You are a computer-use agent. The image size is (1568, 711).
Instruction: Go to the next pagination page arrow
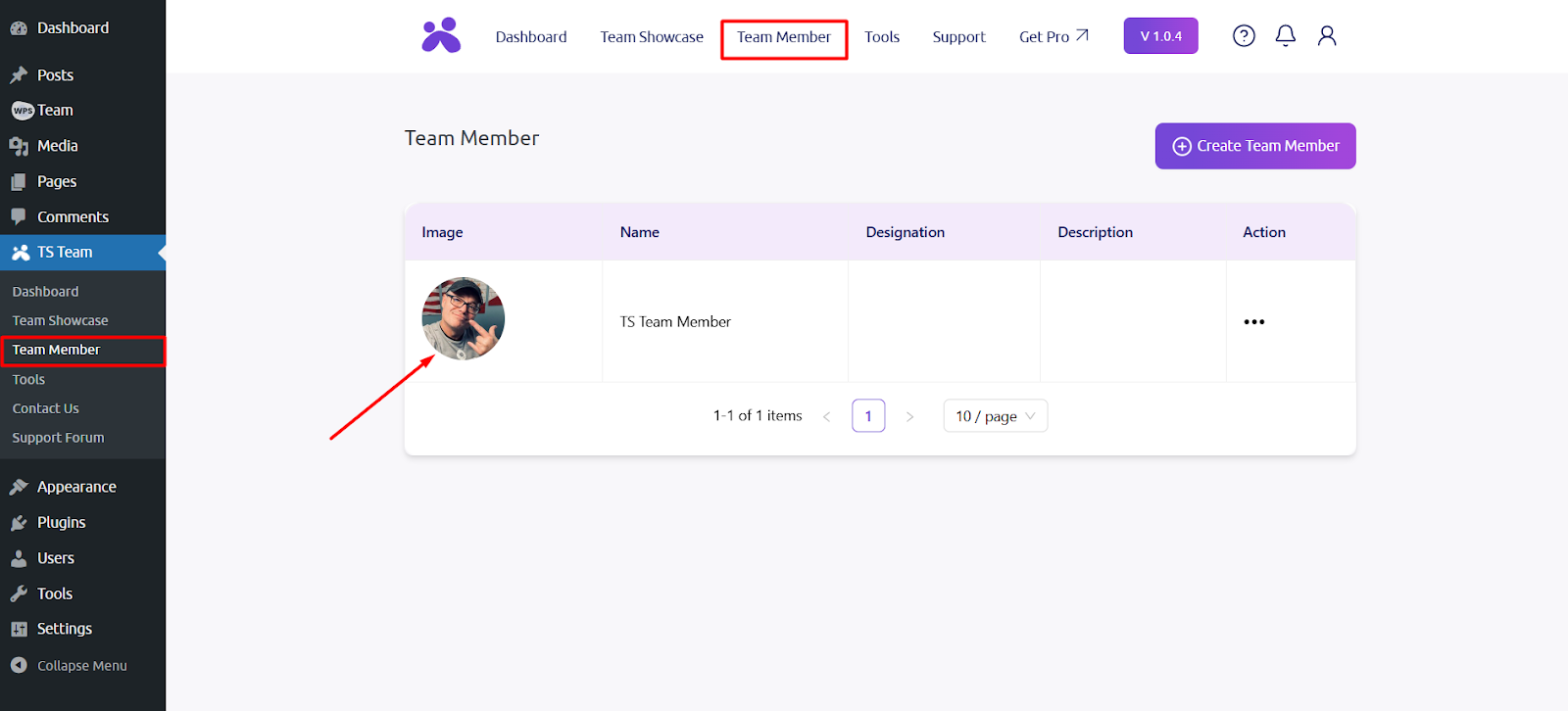[909, 416]
